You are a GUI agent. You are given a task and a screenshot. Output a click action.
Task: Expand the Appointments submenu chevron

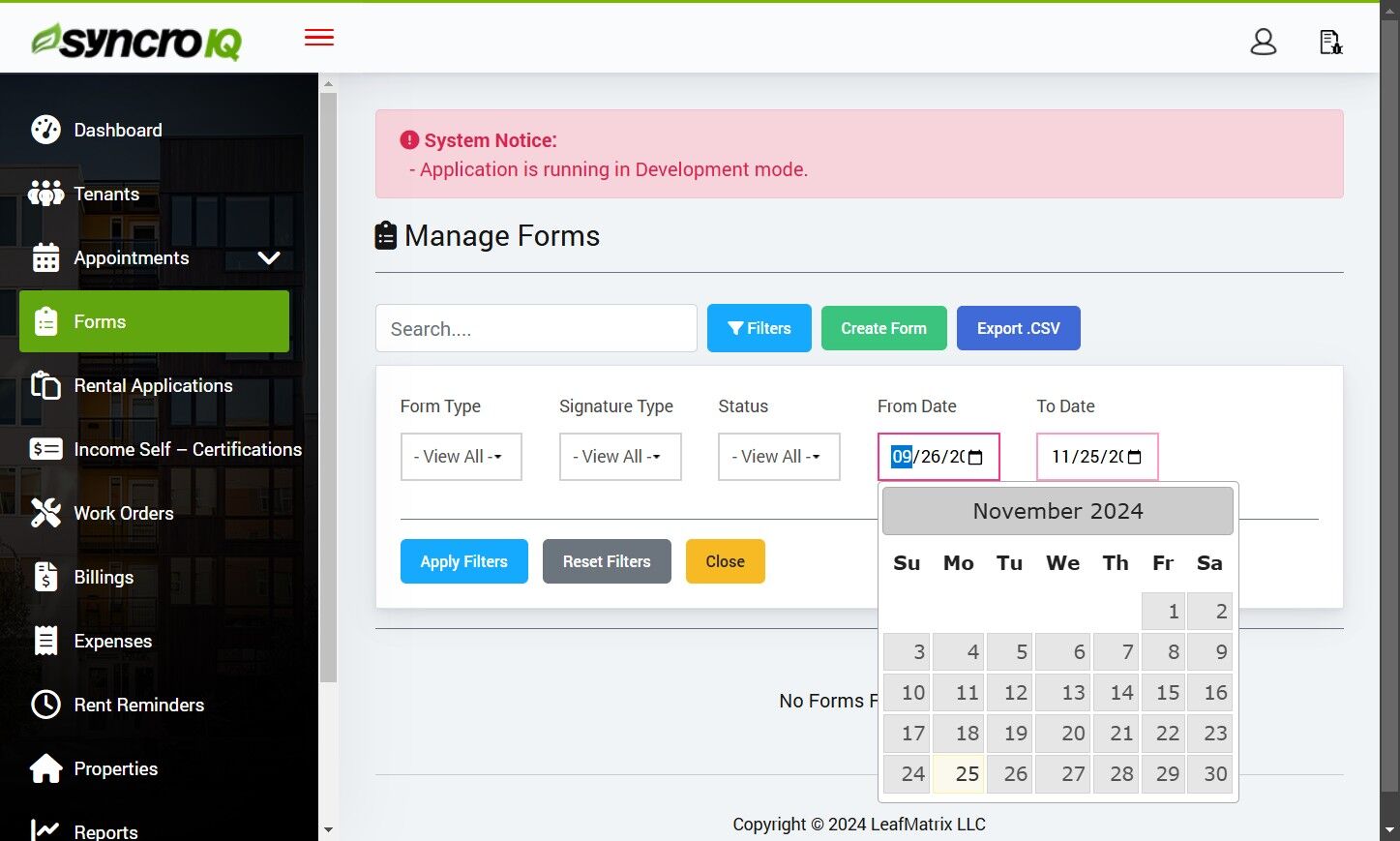[x=269, y=257]
